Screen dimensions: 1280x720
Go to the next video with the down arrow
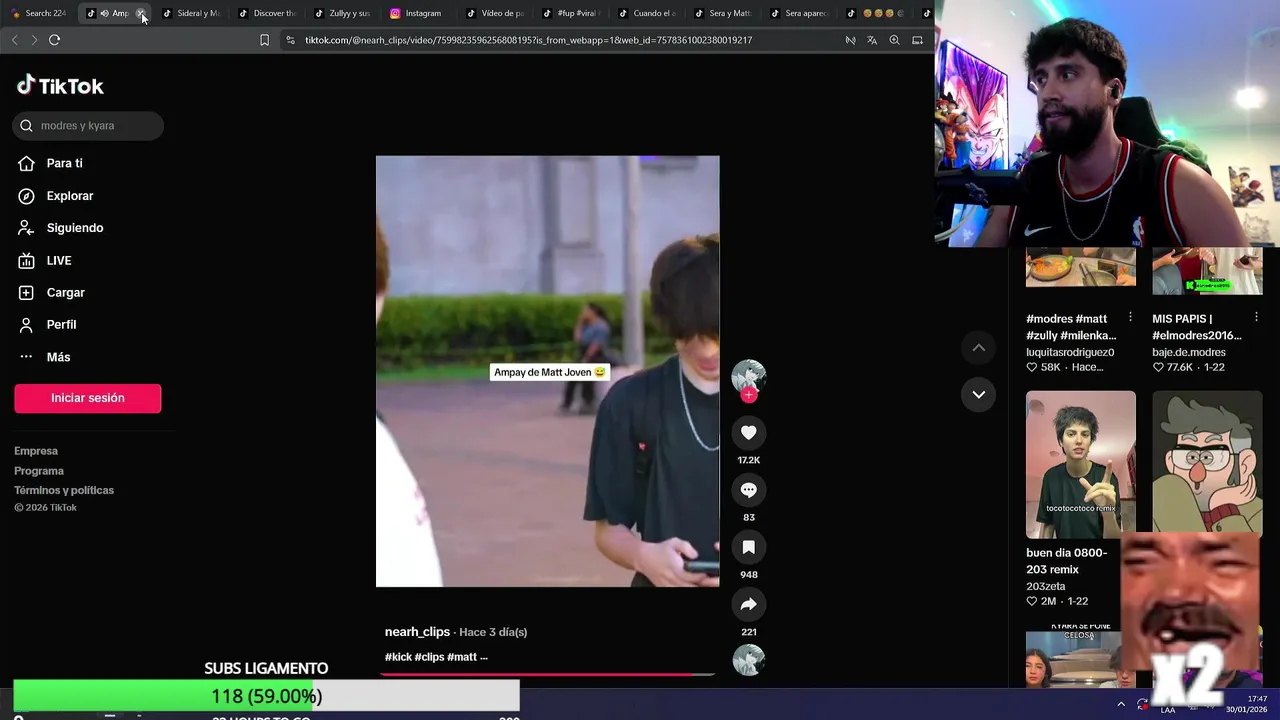click(979, 394)
